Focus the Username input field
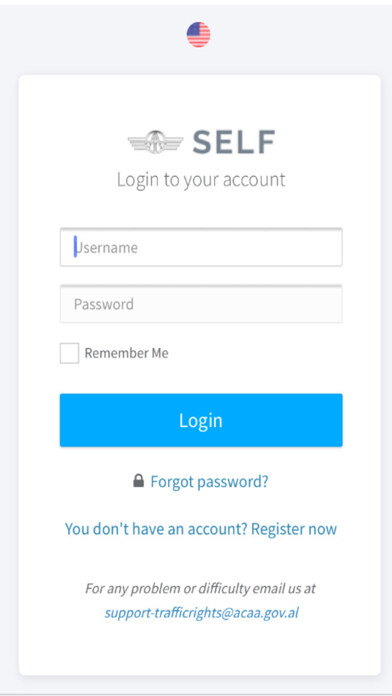The image size is (392, 696). (201, 247)
